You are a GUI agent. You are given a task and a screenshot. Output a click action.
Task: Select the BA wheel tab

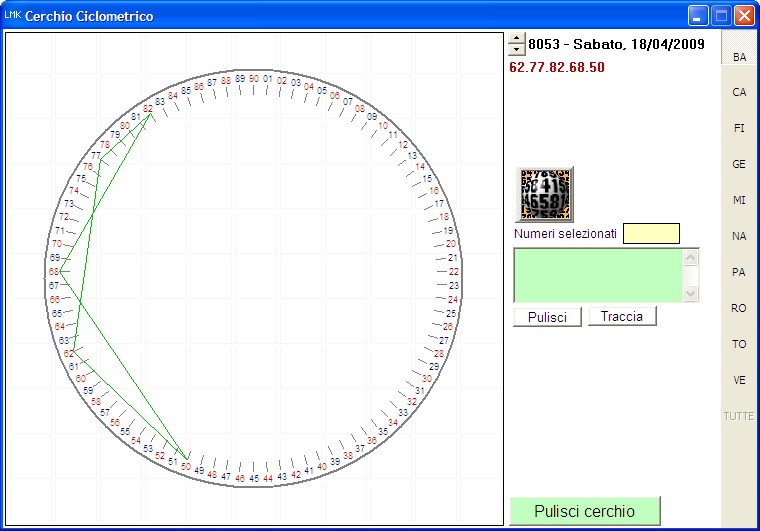tap(739, 58)
